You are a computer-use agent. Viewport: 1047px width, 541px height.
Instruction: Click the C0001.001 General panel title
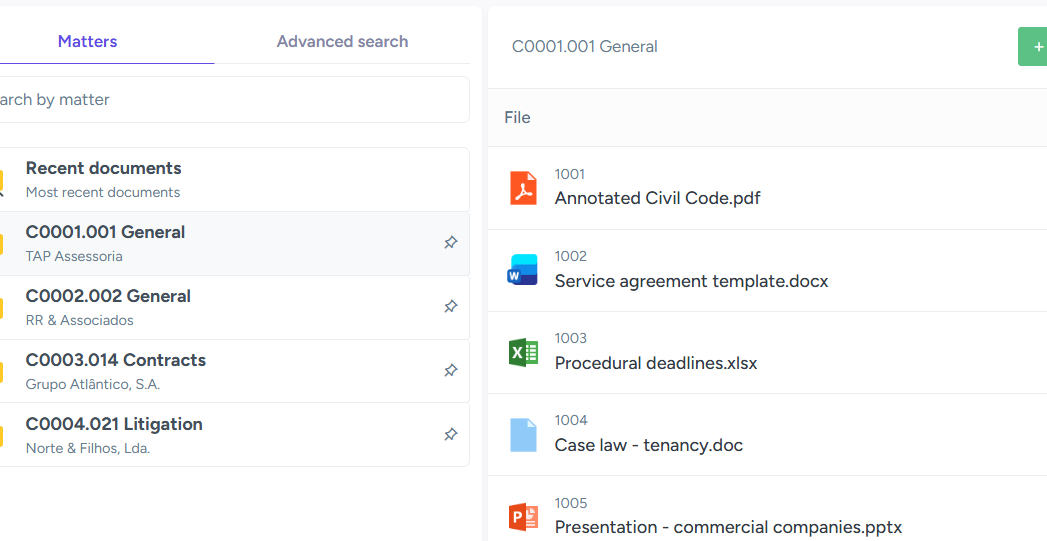tap(584, 47)
